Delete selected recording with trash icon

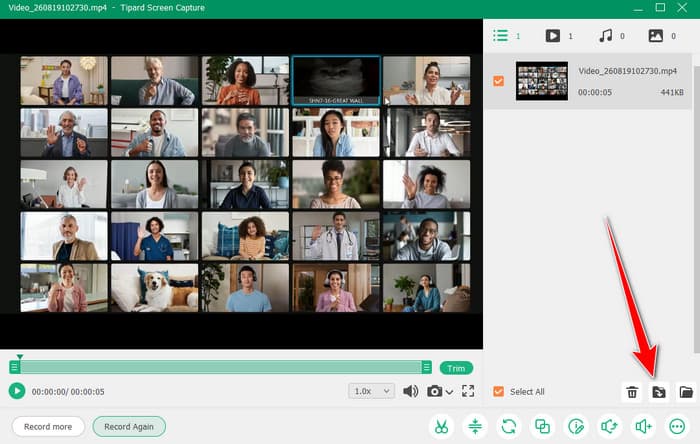point(632,392)
